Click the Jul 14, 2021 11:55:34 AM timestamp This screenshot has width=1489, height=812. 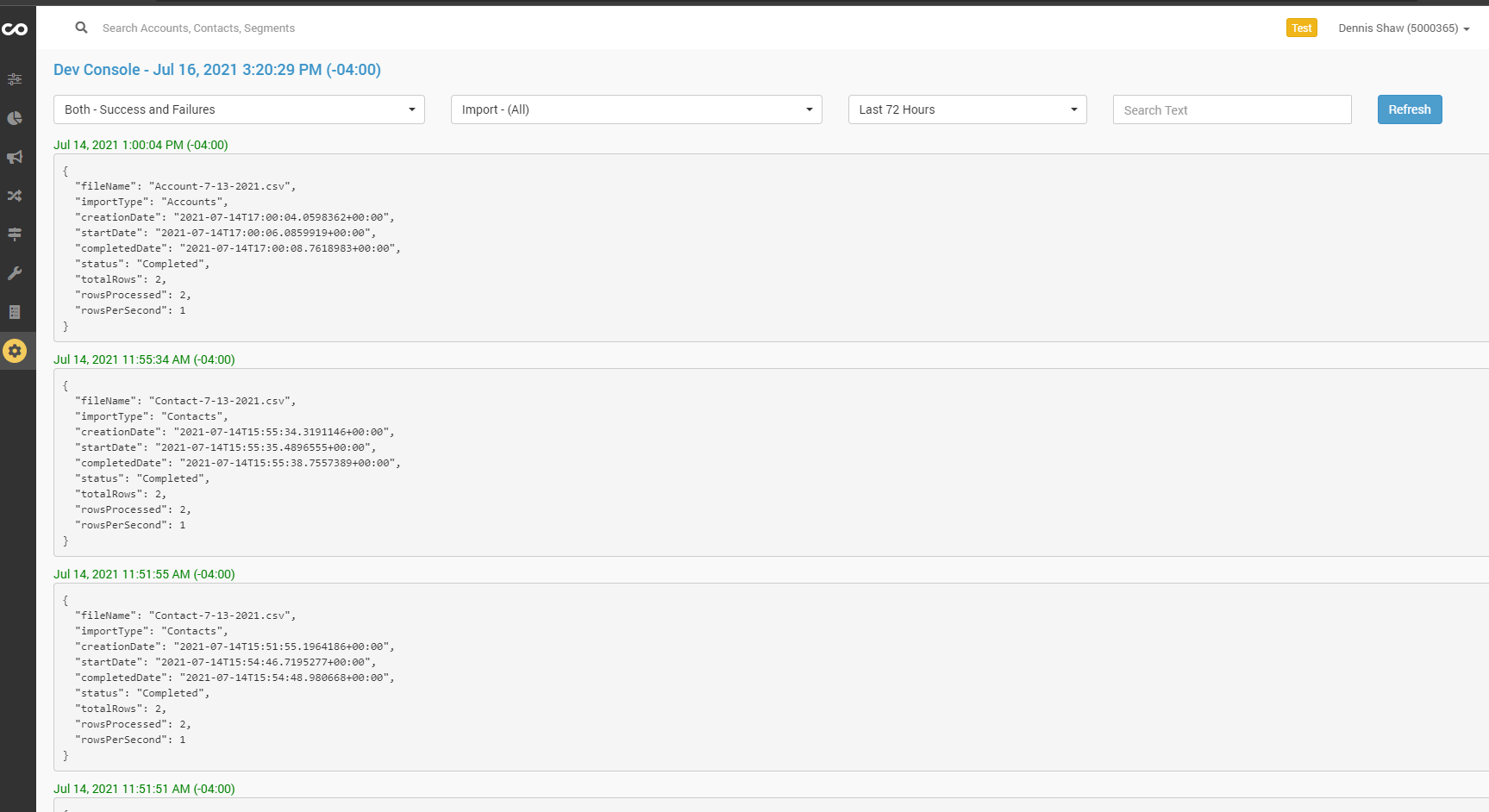click(x=144, y=359)
